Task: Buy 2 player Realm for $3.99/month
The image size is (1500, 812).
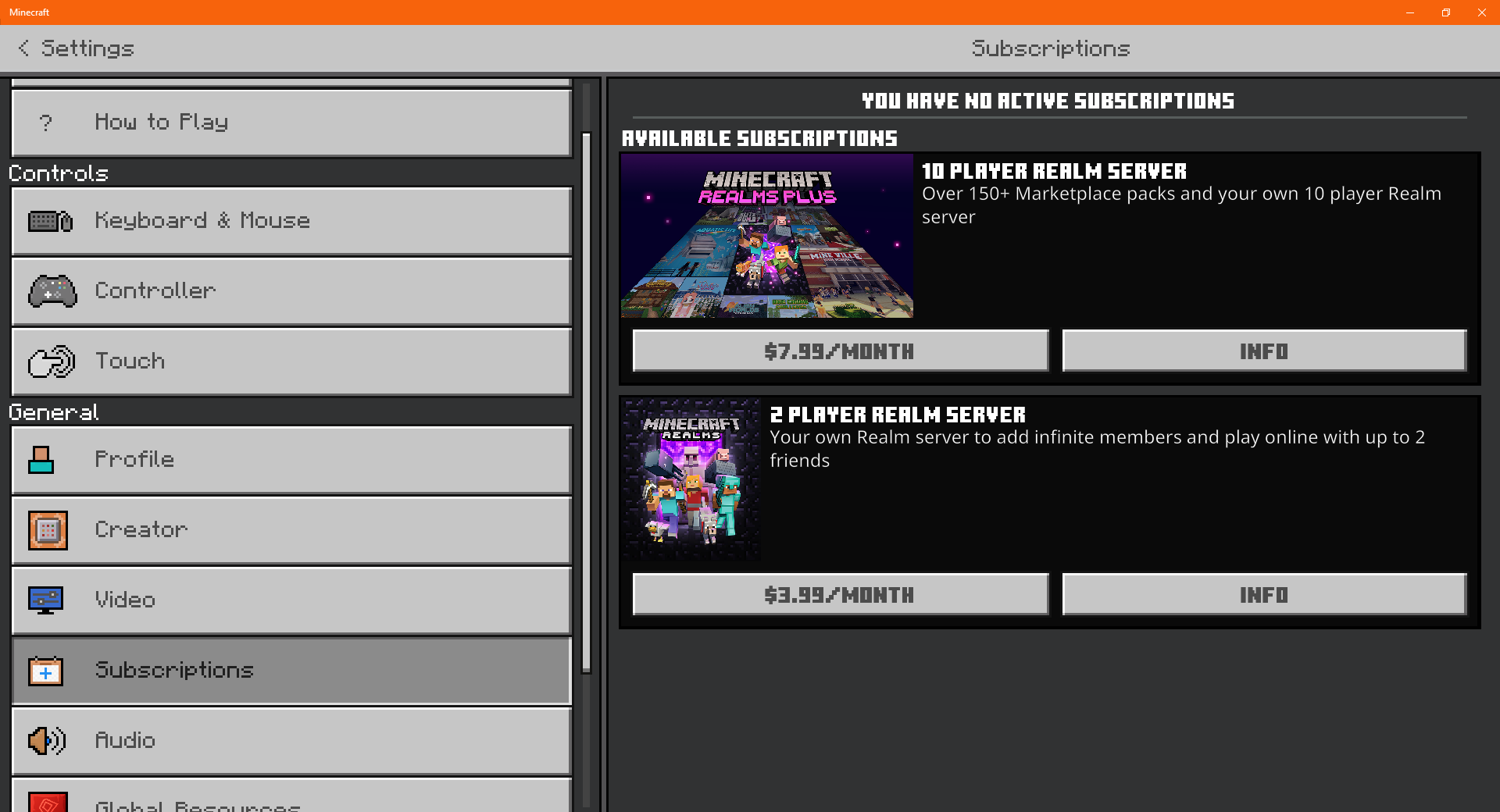Action: [840, 594]
